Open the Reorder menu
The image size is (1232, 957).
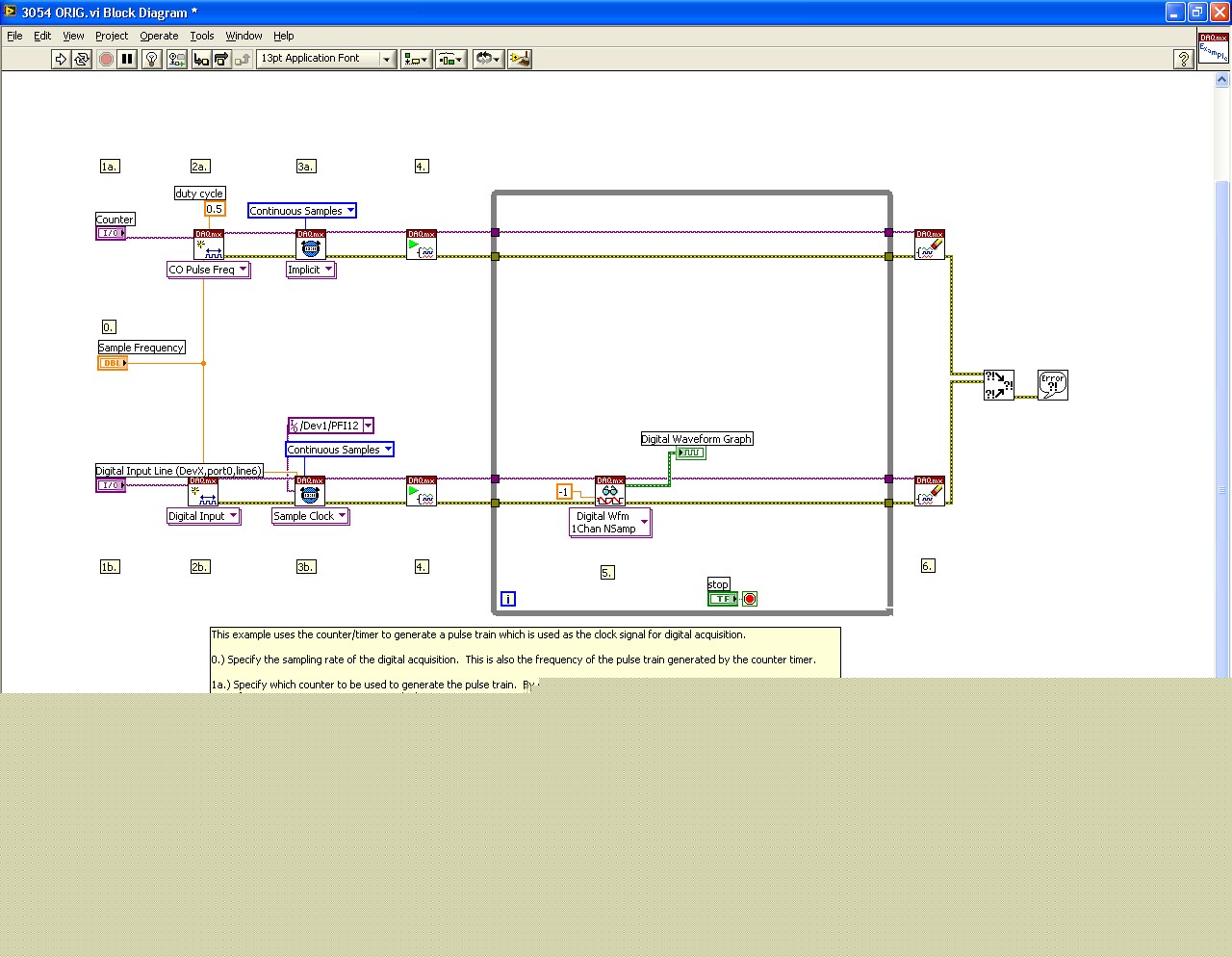[x=488, y=59]
